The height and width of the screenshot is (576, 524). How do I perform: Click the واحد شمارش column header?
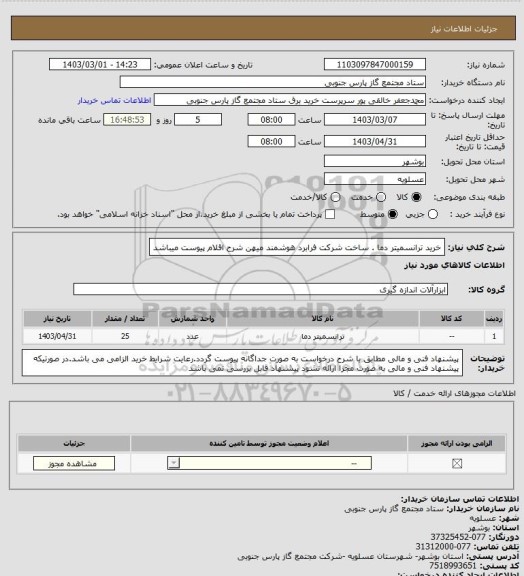pos(193,318)
